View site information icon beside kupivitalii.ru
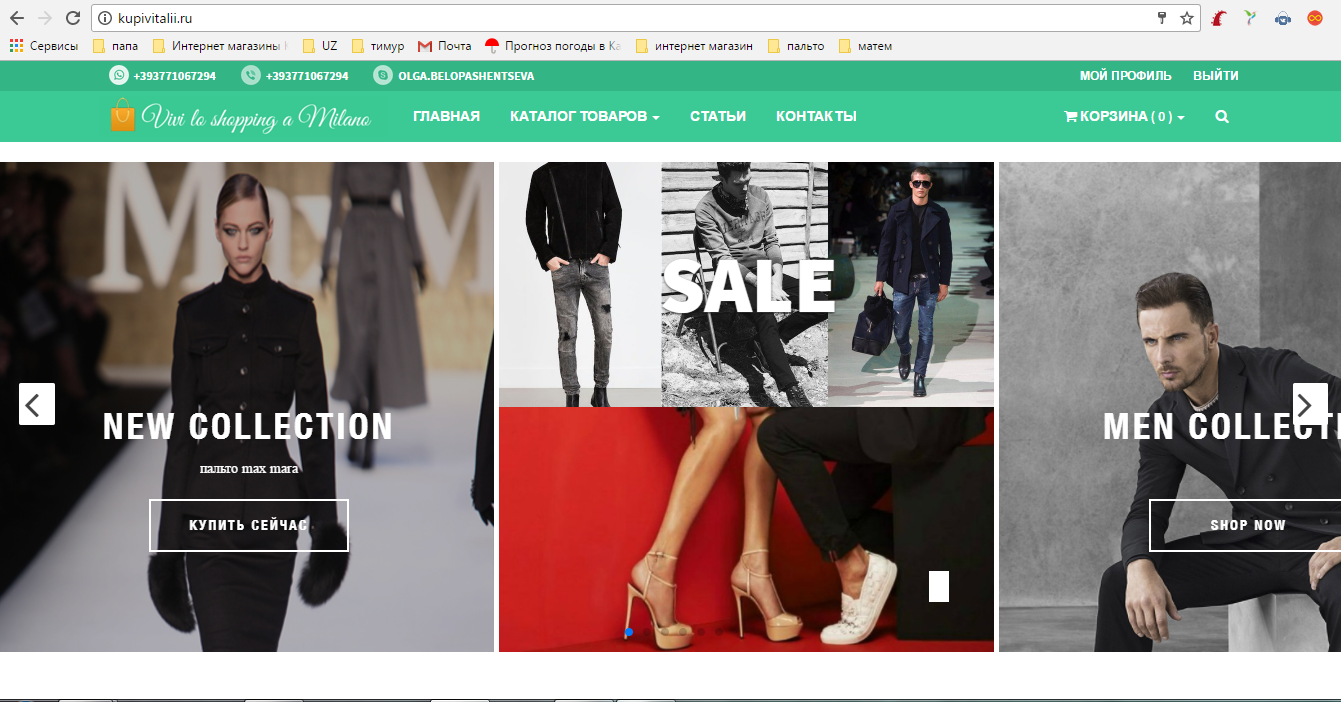 point(105,18)
